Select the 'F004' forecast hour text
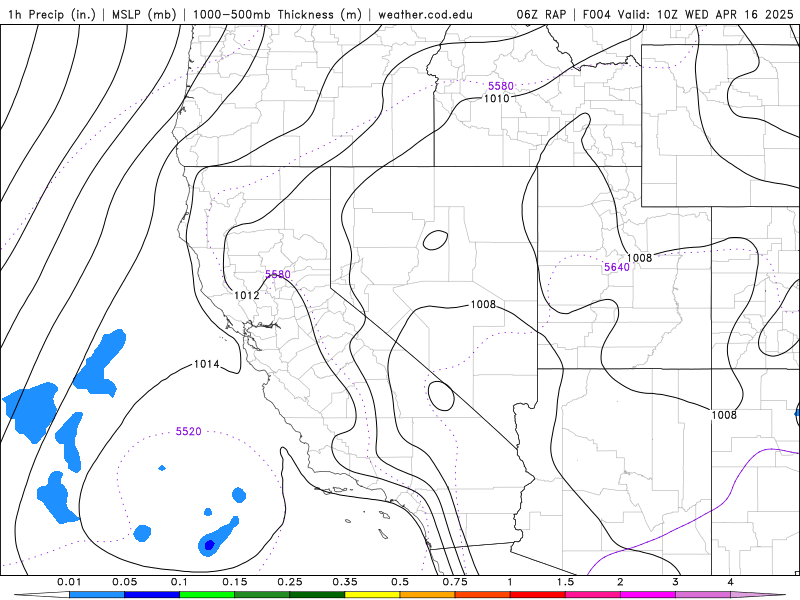800x600 pixels. point(596,14)
